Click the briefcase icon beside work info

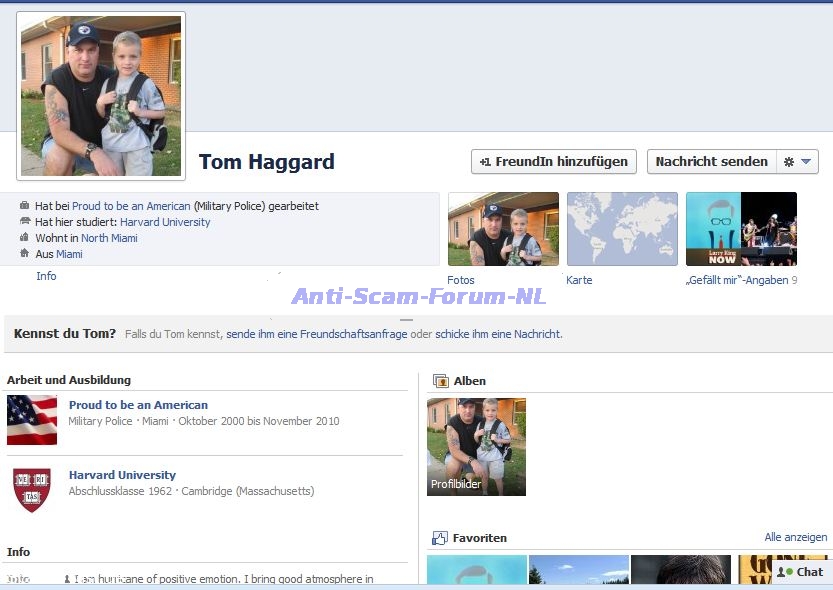[25, 206]
